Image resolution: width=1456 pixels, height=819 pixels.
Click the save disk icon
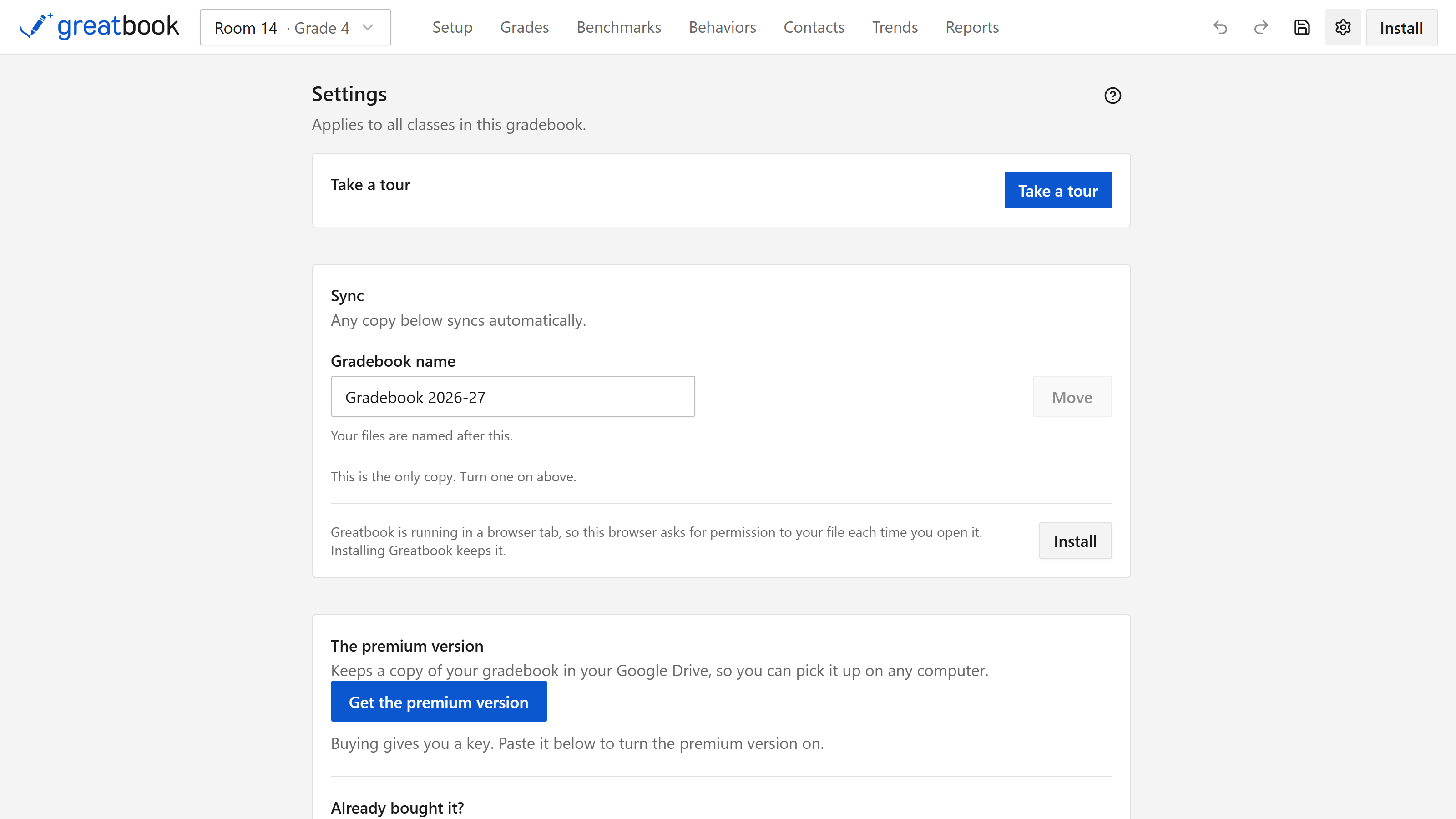coord(1302,27)
